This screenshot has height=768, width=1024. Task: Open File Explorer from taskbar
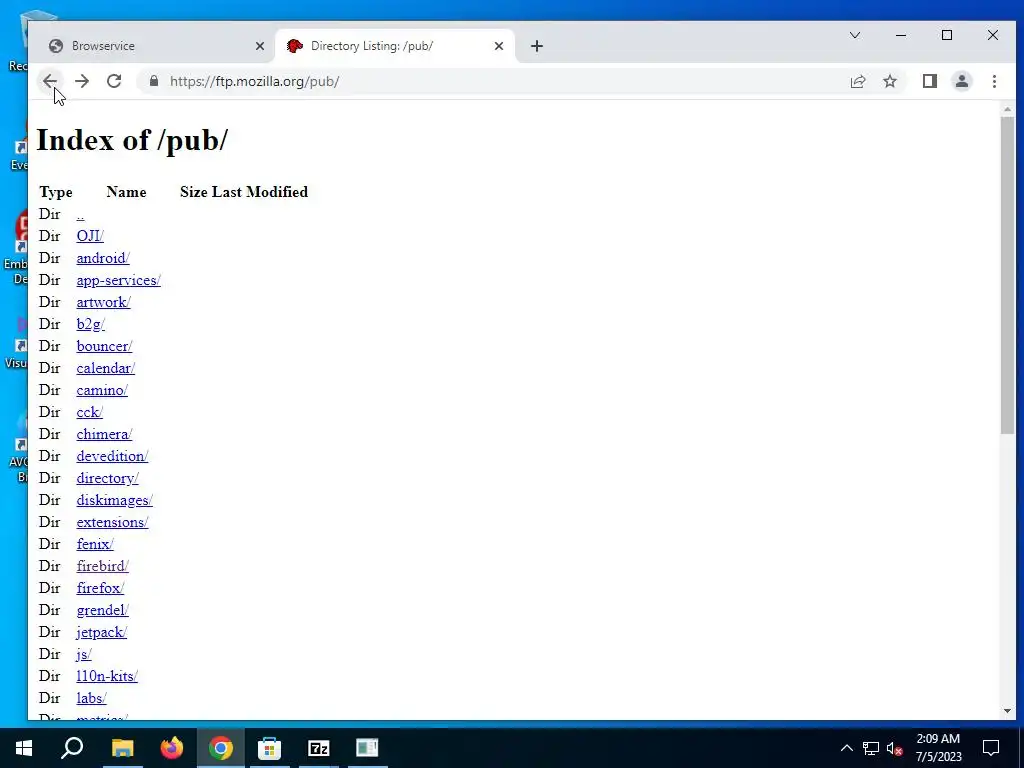122,748
